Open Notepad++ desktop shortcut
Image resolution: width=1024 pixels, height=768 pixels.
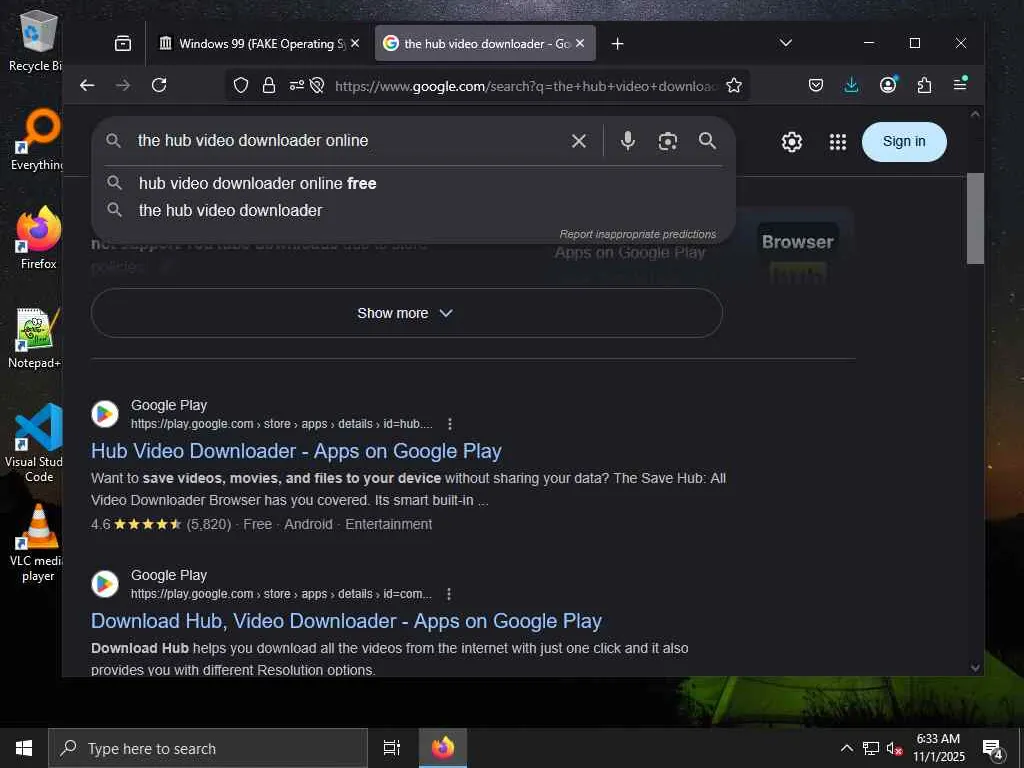click(x=36, y=338)
